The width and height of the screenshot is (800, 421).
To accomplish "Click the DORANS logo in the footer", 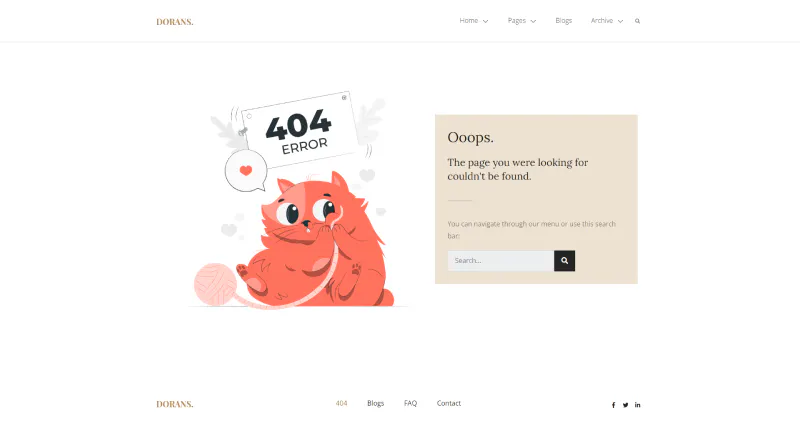I will point(174,404).
